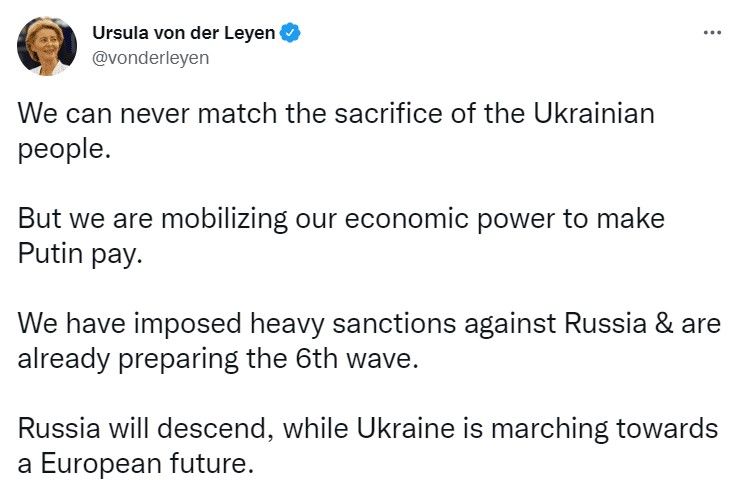Click the word 'sanctions' in the tweet
The width and height of the screenshot is (742, 486).
pyautogui.click(x=394, y=324)
